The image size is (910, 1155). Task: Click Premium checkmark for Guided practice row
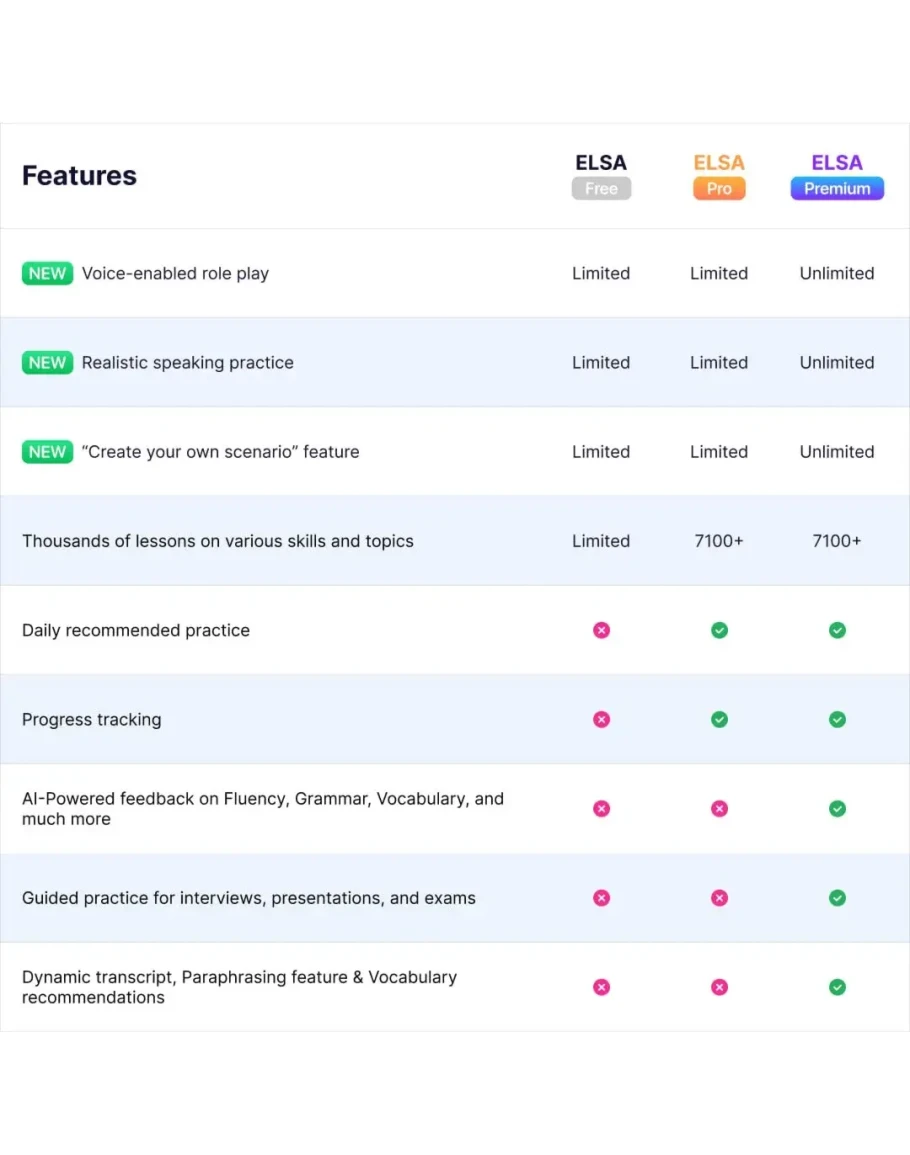click(x=837, y=898)
